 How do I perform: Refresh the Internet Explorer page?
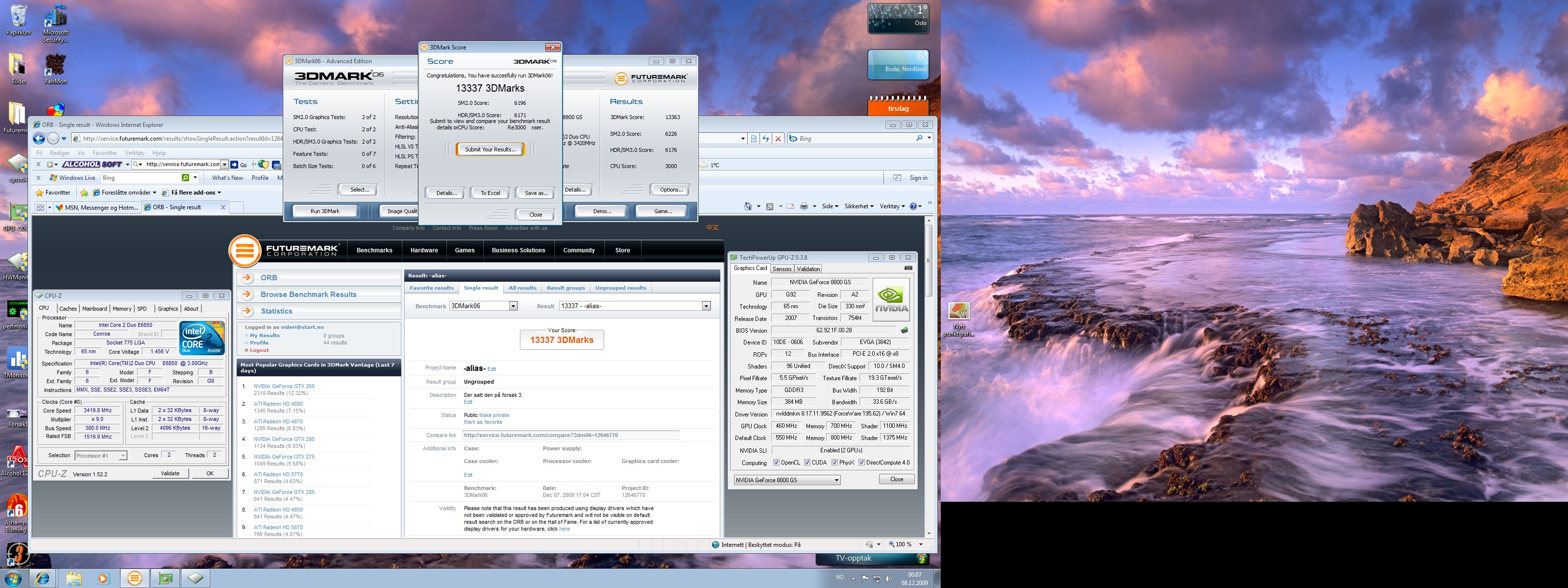click(x=766, y=139)
